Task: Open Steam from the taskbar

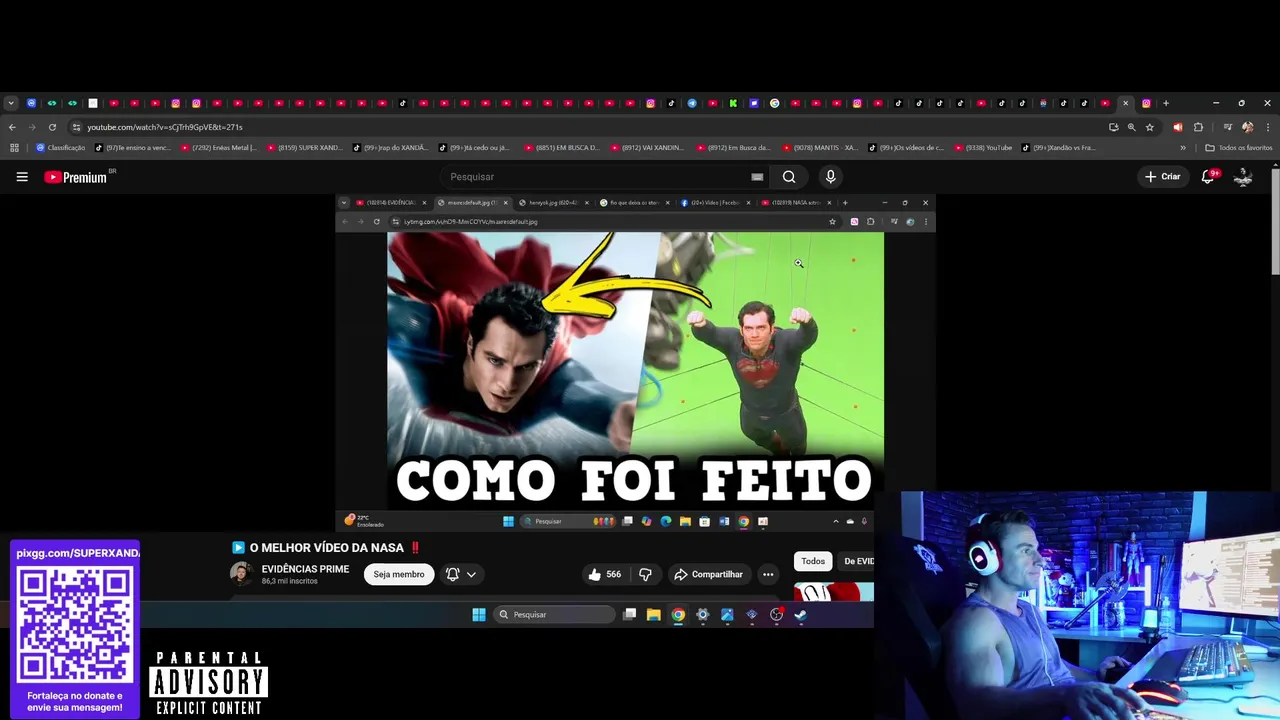Action: coord(801,615)
